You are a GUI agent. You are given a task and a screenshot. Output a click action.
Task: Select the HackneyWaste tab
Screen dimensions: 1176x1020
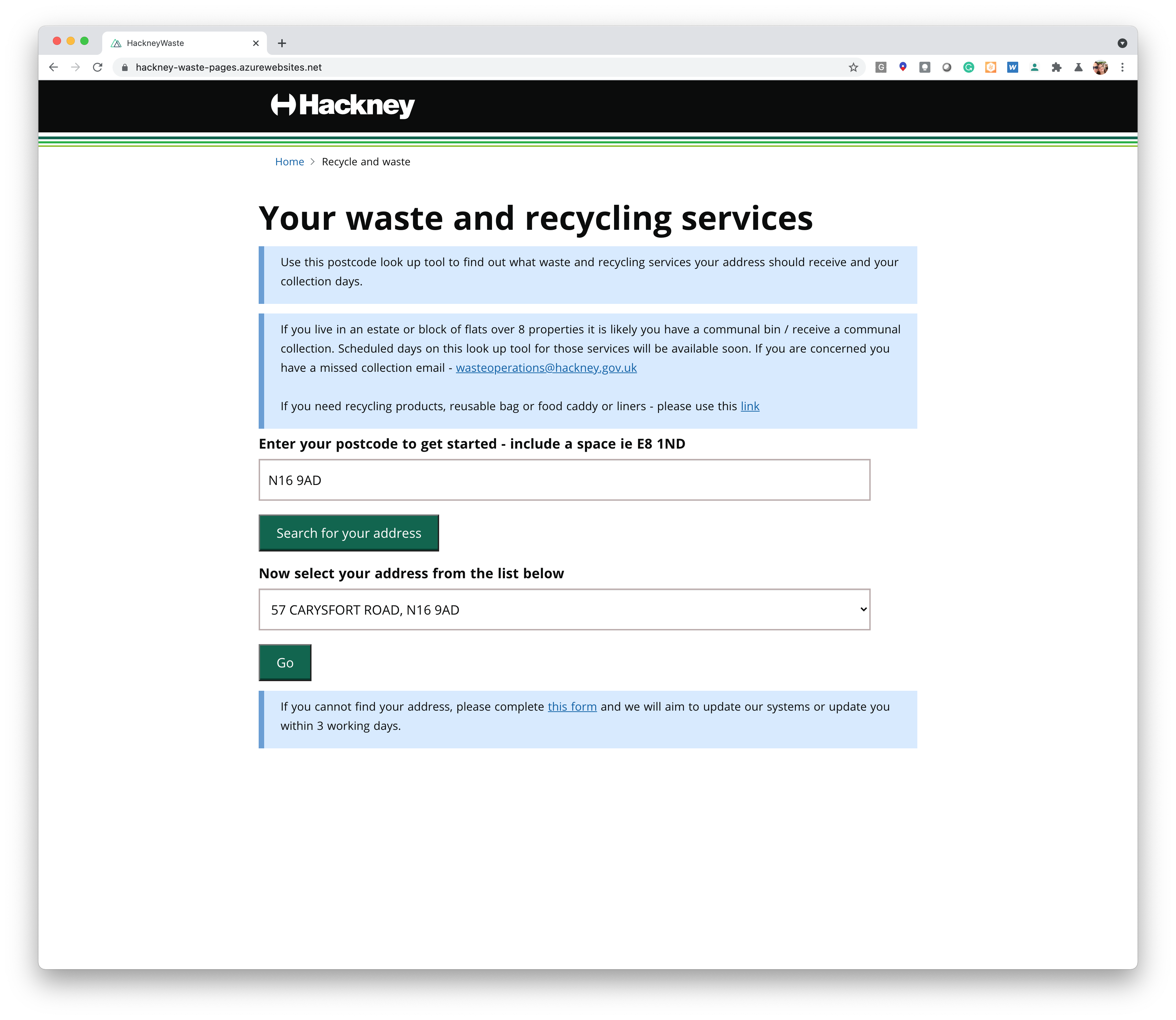pos(185,43)
